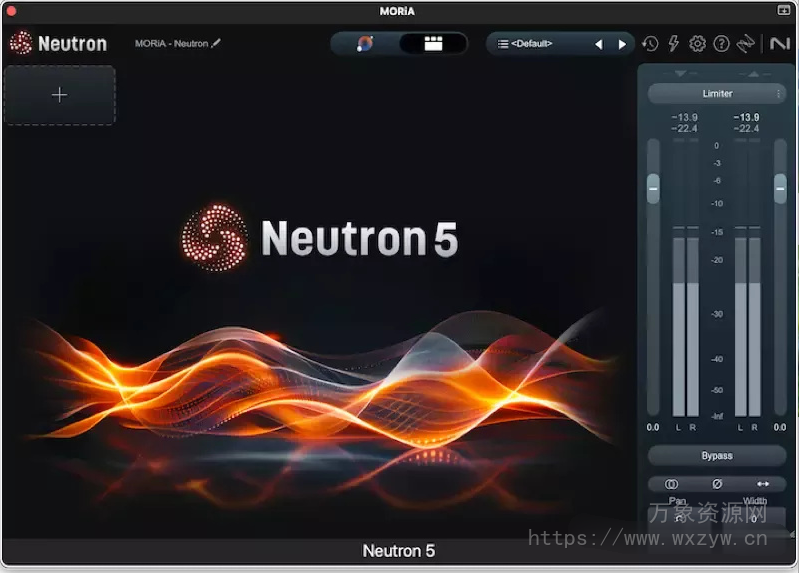Open the history clock icon

coord(650,44)
